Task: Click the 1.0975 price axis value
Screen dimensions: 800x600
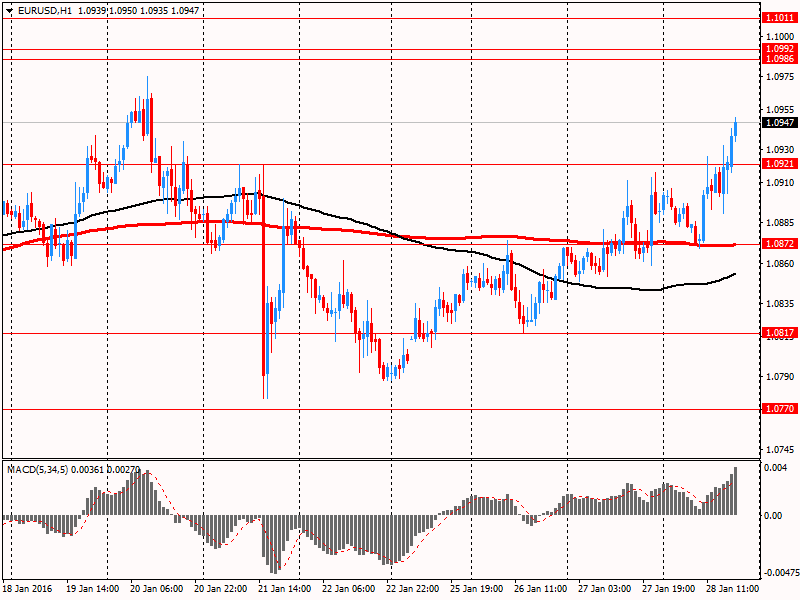Action: pos(779,76)
